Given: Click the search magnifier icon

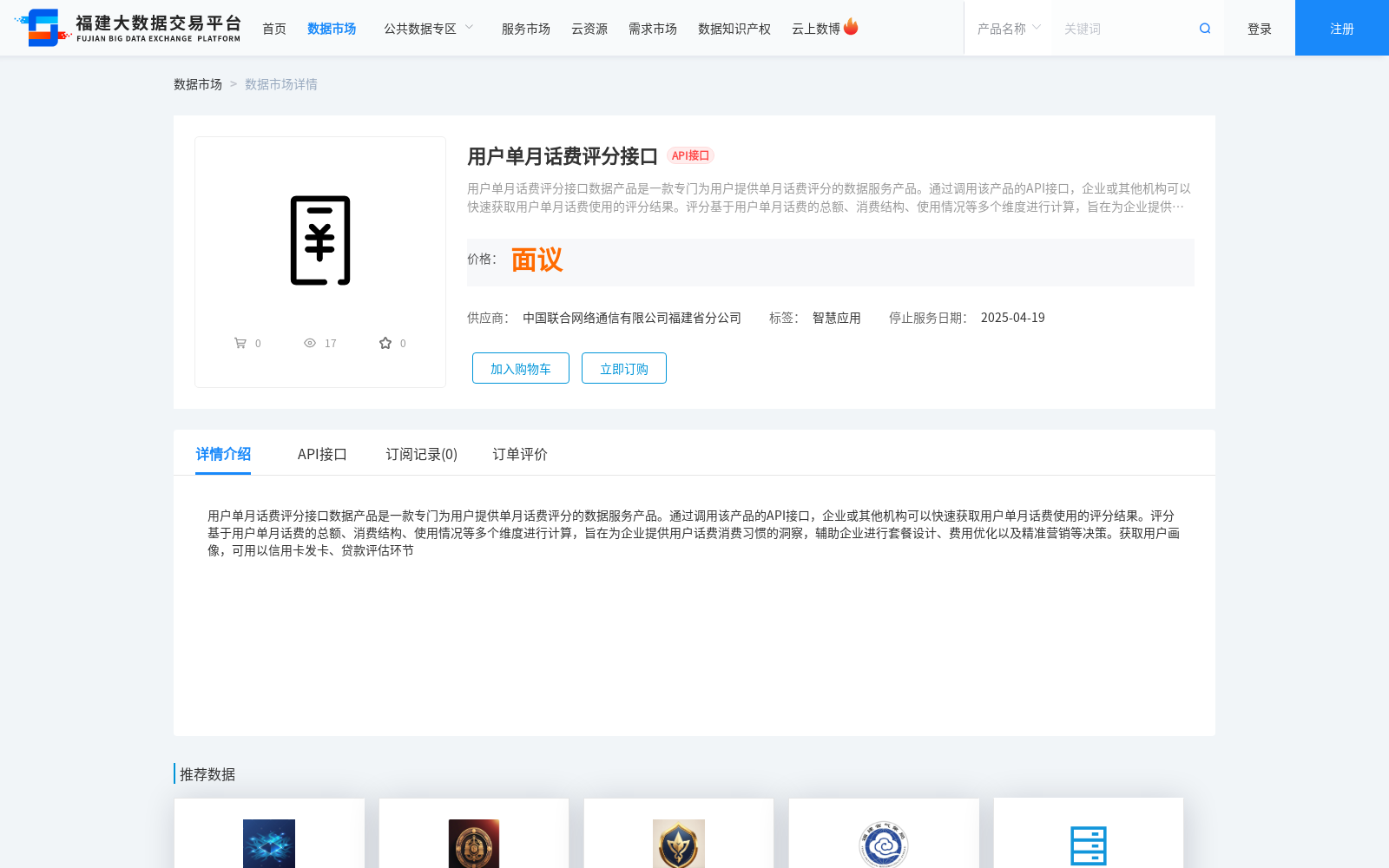Looking at the screenshot, I should [x=1204, y=28].
